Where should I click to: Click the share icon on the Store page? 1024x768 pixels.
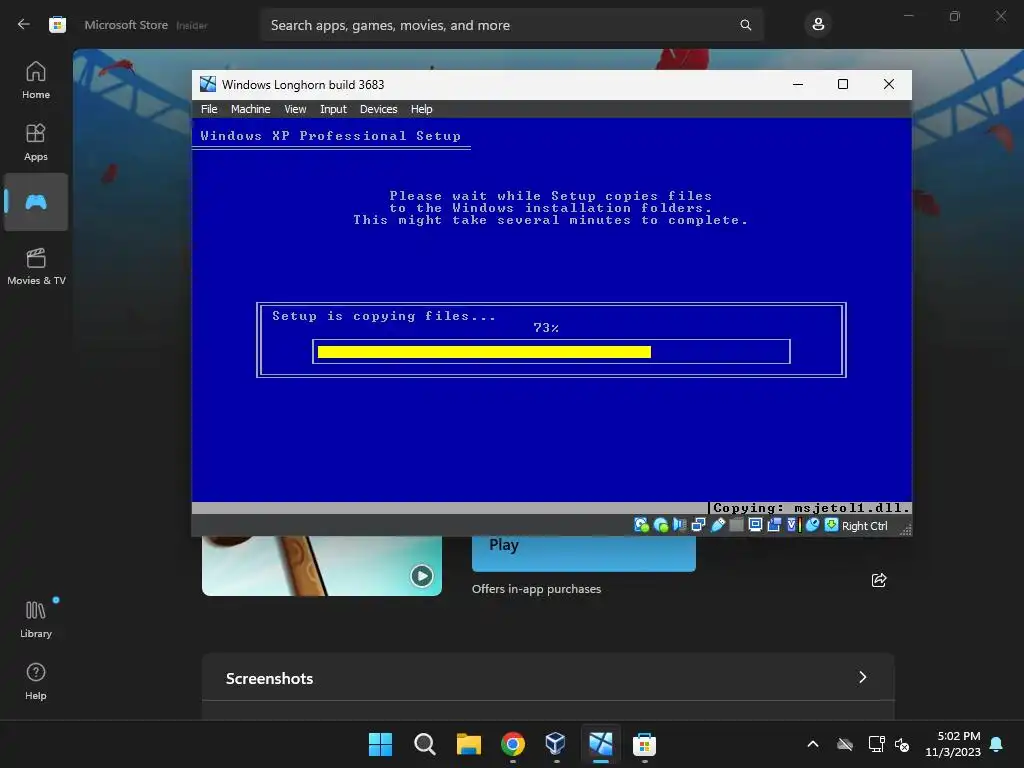879,580
